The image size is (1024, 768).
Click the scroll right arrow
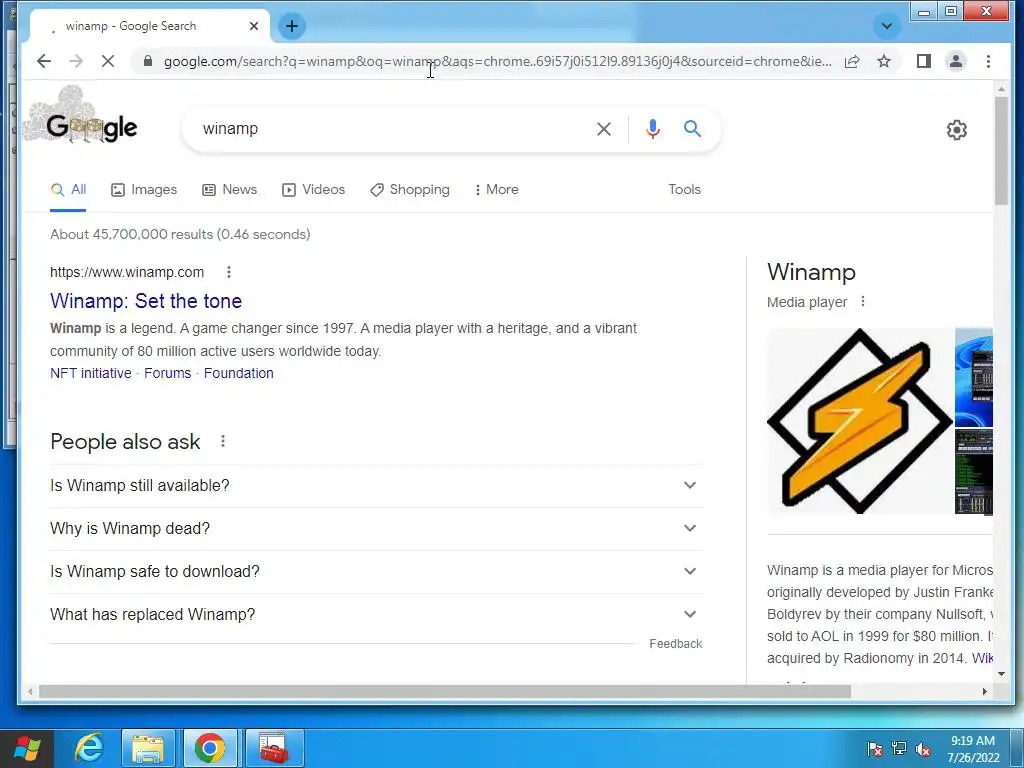coord(984,692)
